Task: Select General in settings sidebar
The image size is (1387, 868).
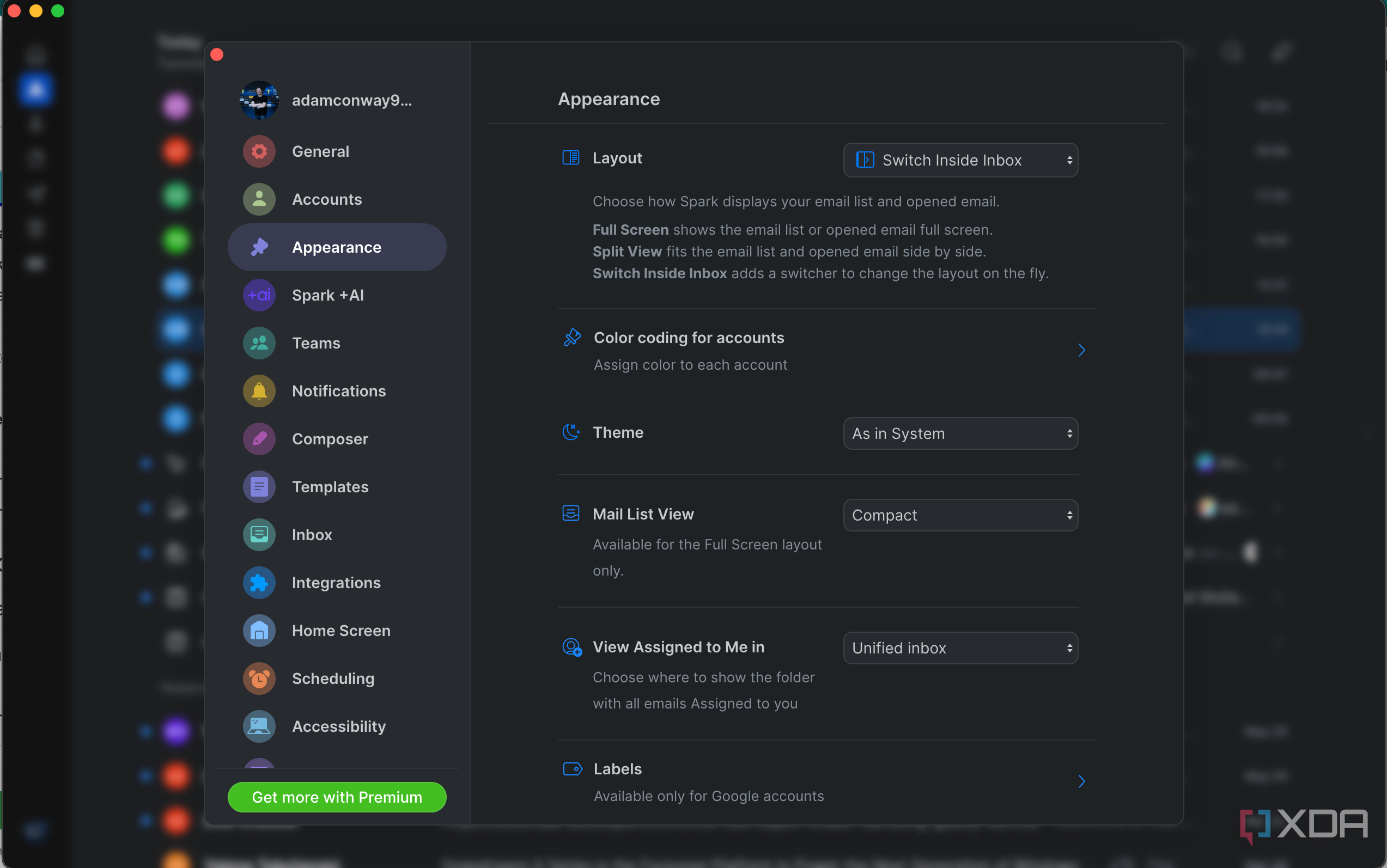Action: (x=337, y=151)
